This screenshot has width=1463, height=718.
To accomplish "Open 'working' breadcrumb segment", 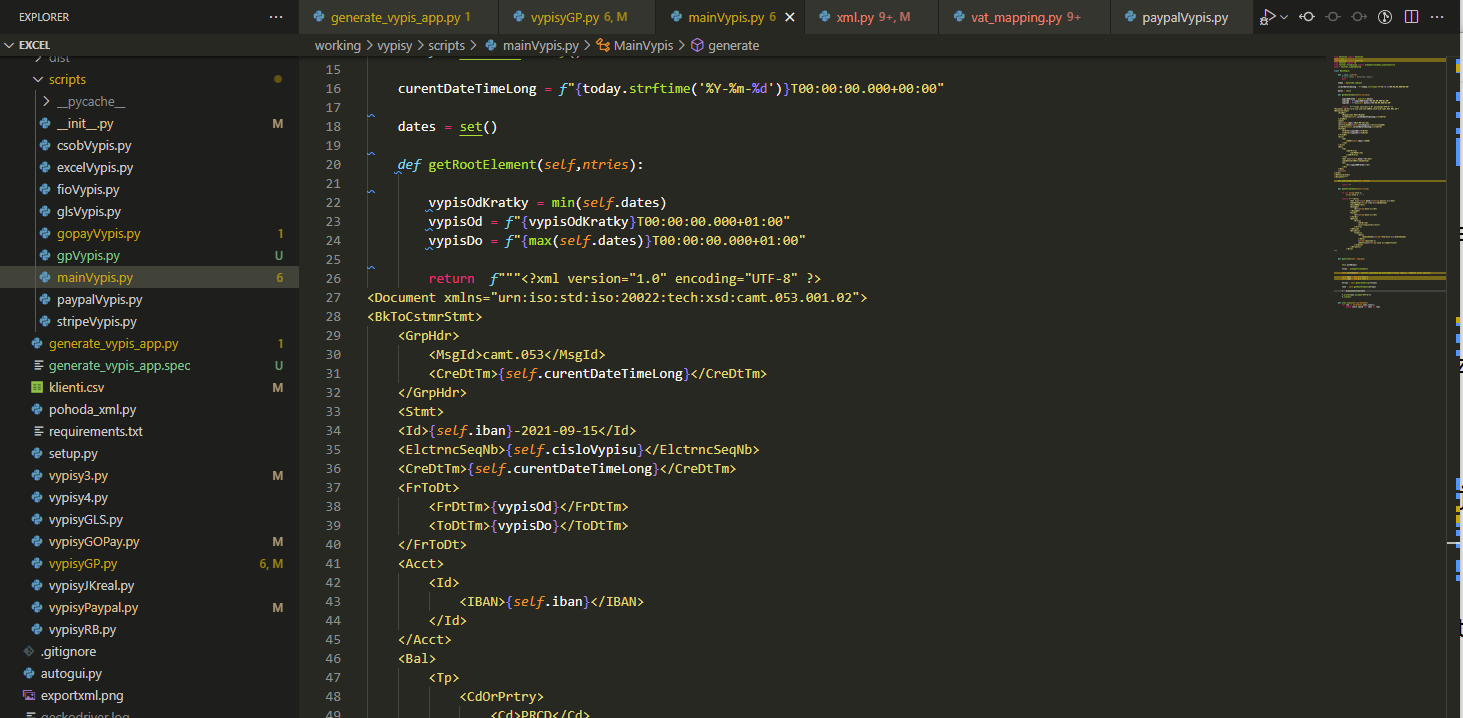I will click(337, 45).
